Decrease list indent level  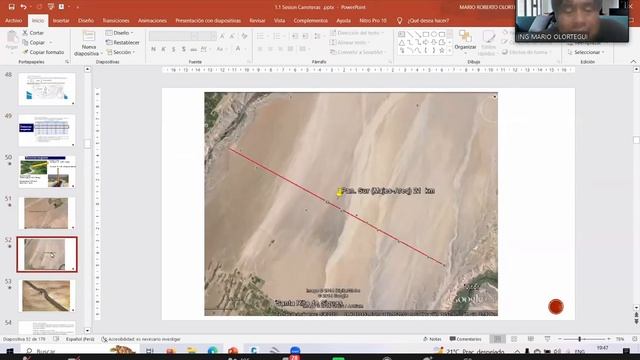(x=295, y=36)
